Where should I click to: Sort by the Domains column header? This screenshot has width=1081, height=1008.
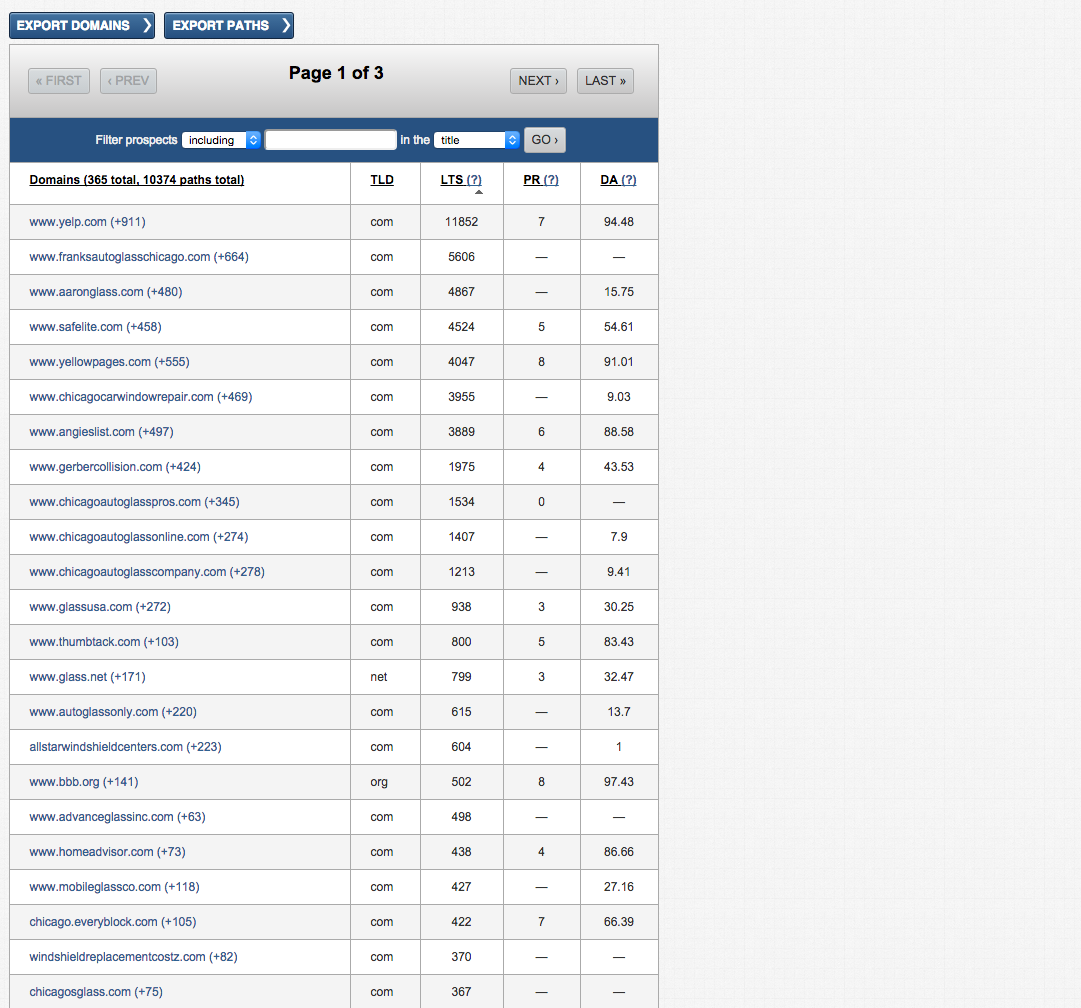[x=137, y=180]
